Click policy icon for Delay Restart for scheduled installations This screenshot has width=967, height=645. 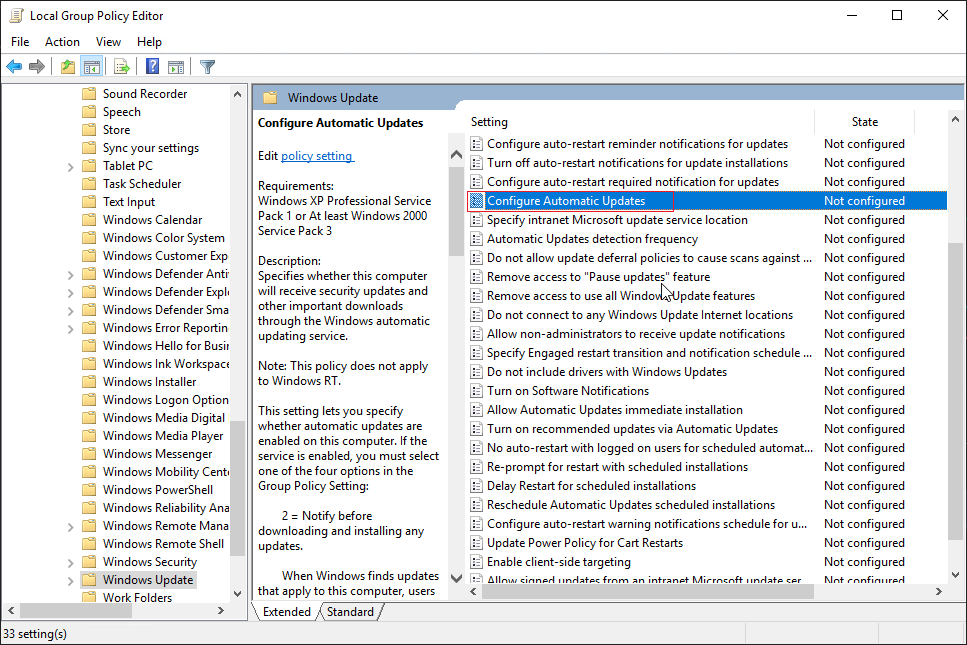(x=476, y=486)
